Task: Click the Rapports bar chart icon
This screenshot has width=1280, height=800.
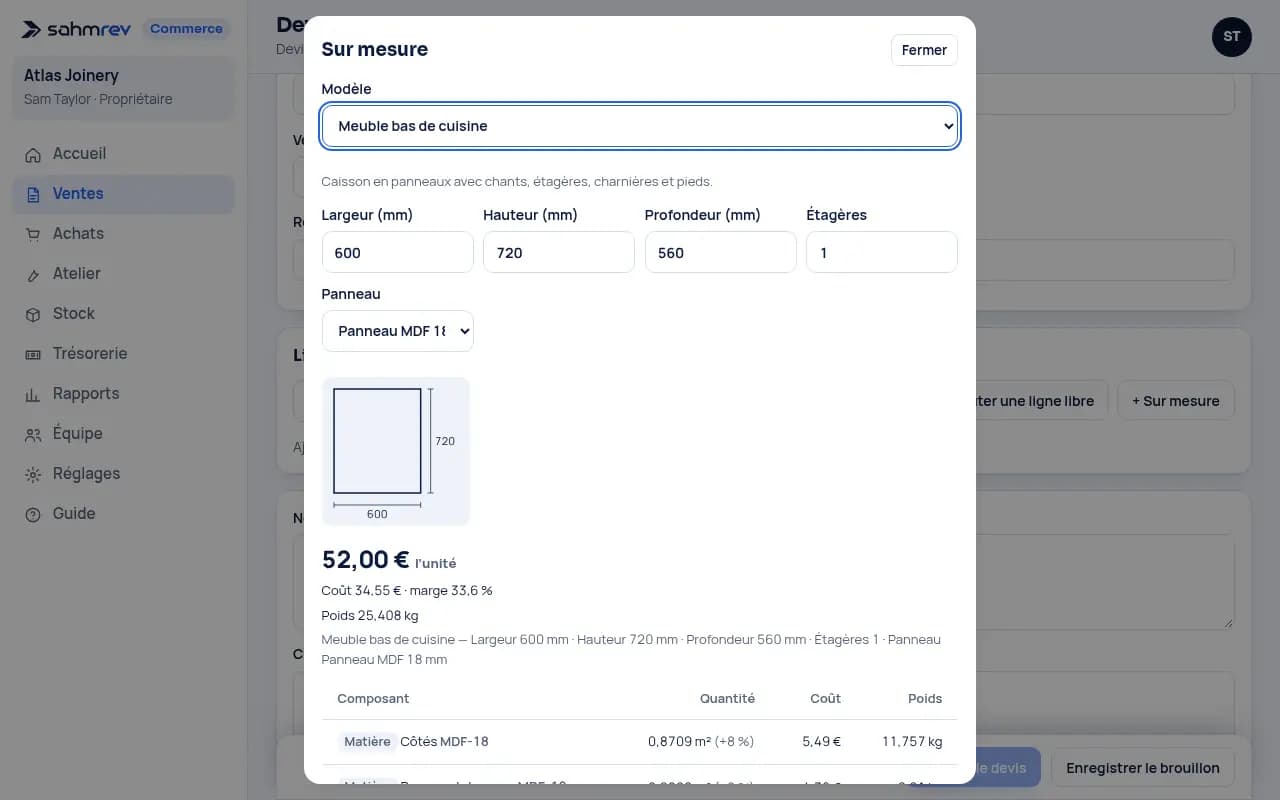Action: (33, 394)
